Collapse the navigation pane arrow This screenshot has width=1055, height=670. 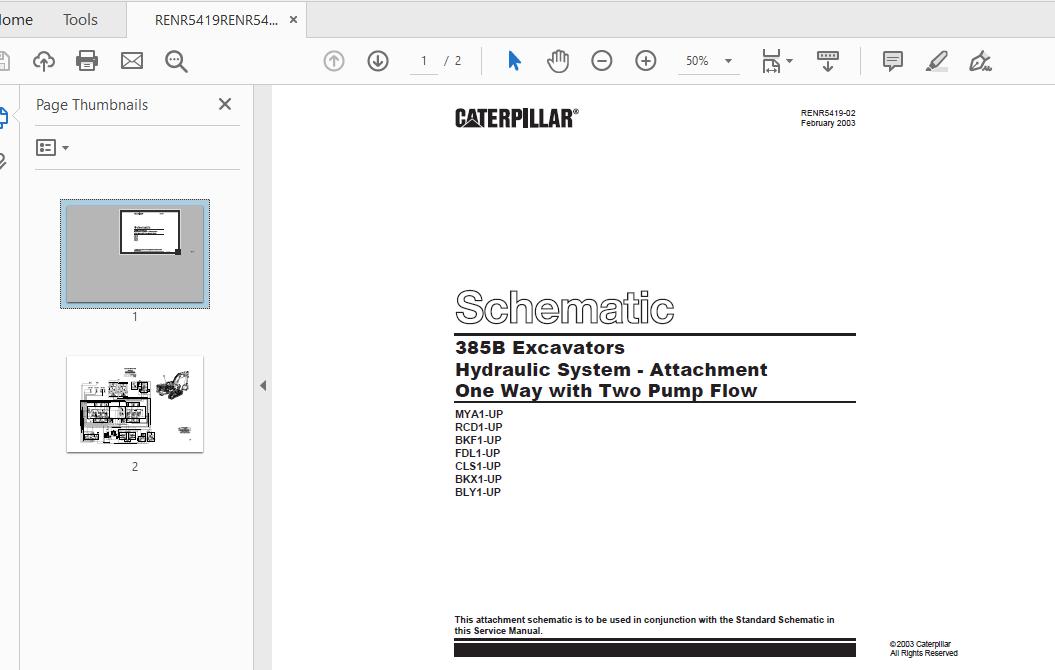[x=263, y=385]
